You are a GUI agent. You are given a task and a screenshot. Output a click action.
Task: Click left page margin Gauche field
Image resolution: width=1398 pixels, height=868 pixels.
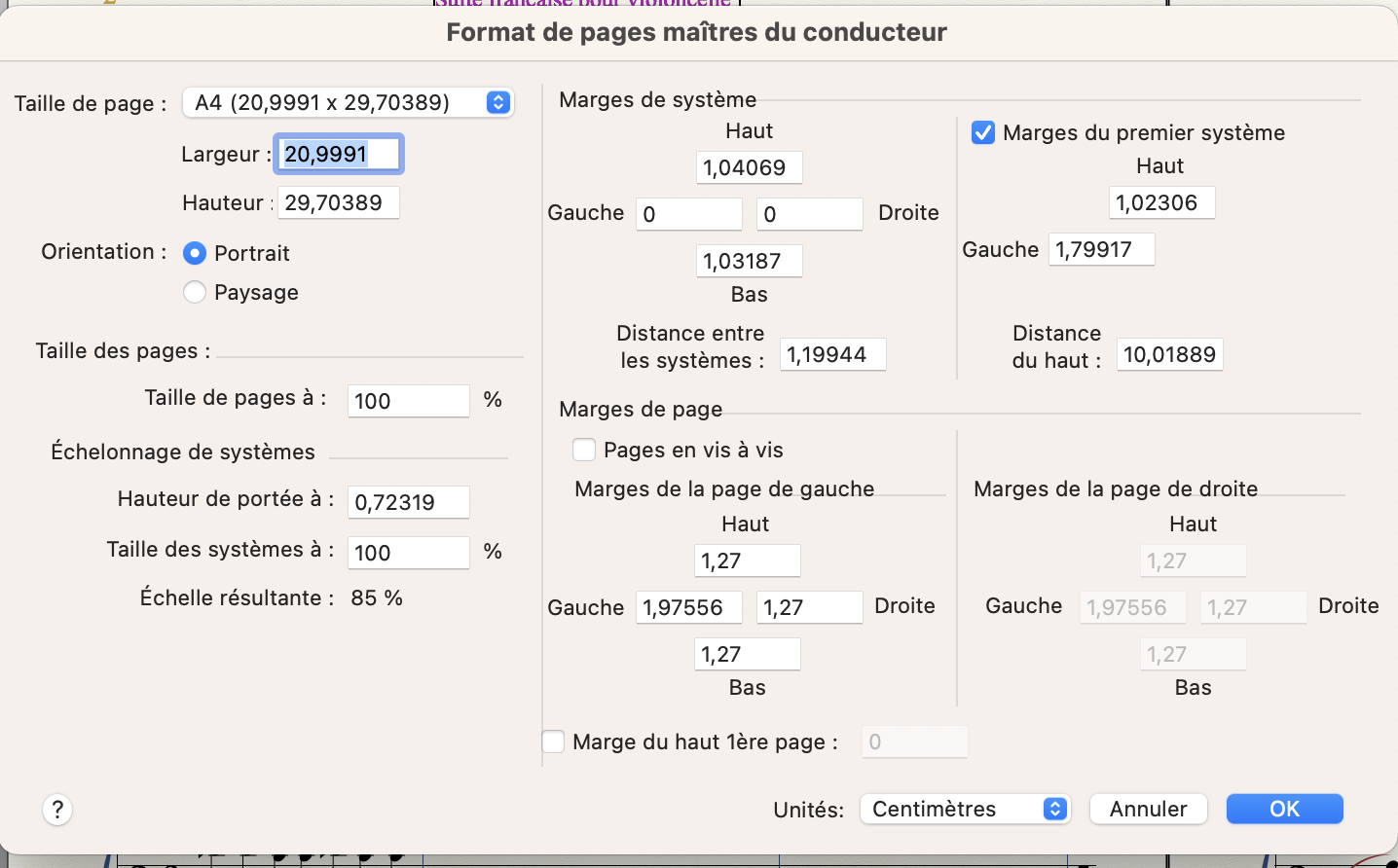(688, 607)
